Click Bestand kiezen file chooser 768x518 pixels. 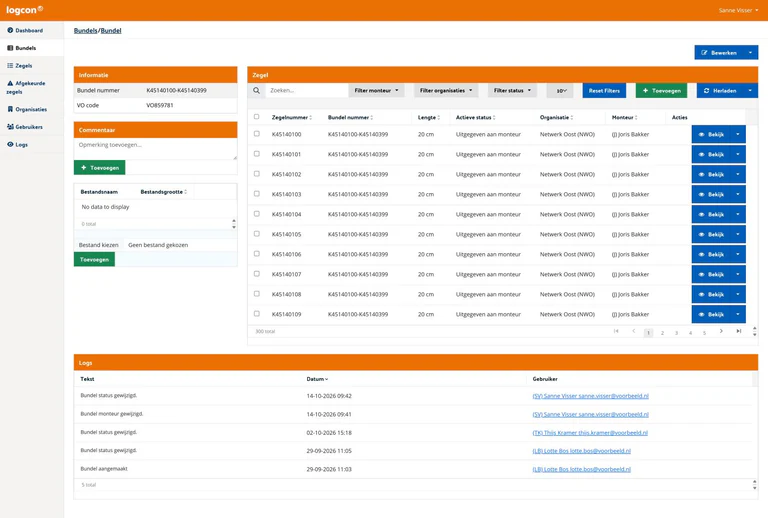click(x=98, y=245)
